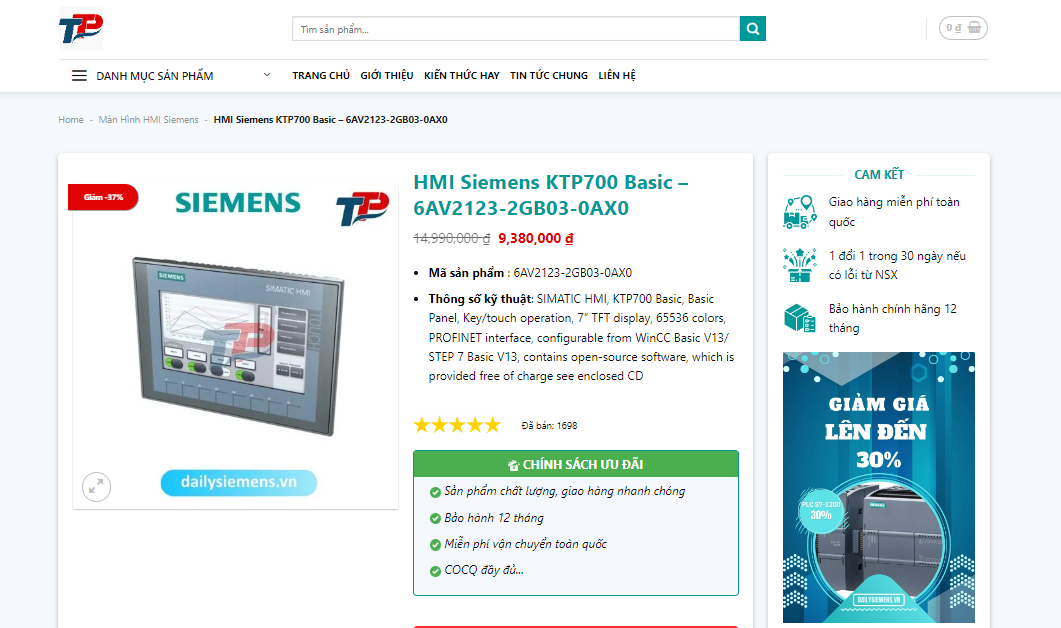1061x628 pixels.
Task: Click the TP logo on product image
Action: [363, 208]
